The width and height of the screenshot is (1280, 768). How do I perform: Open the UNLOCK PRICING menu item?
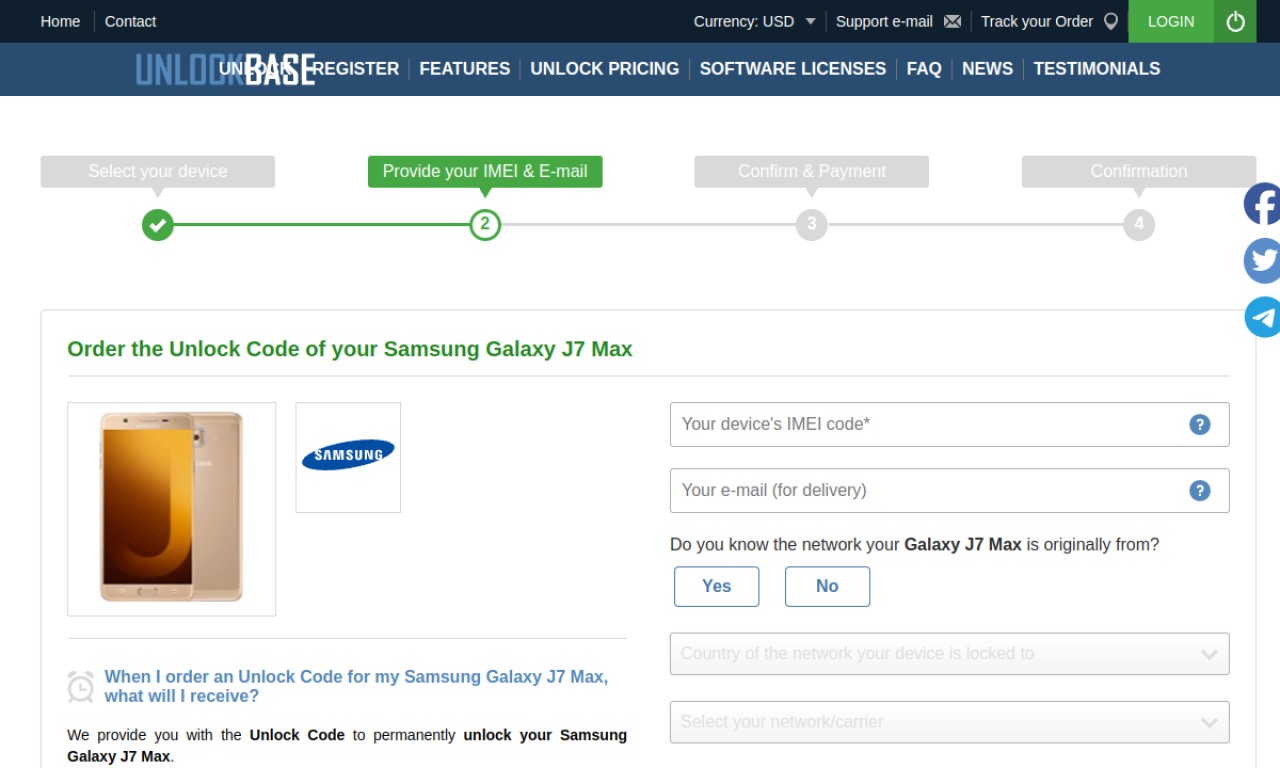[604, 69]
